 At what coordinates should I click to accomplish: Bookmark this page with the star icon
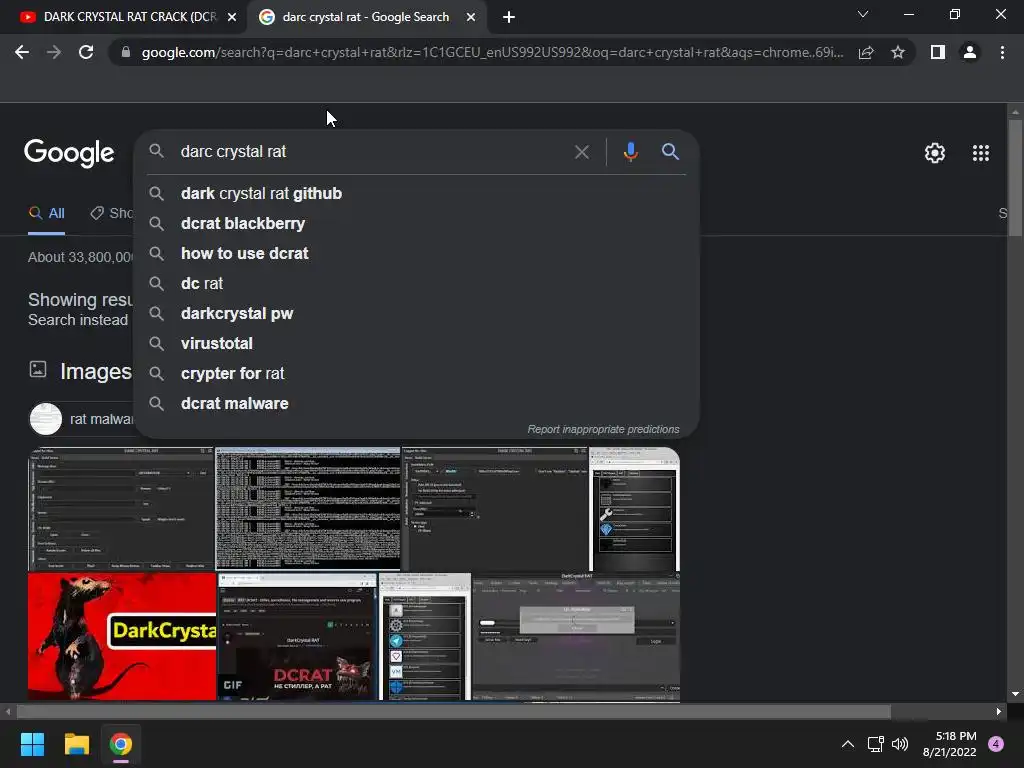(x=898, y=52)
